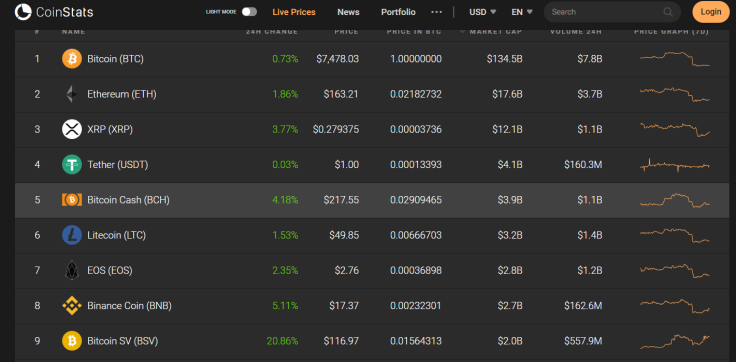Image resolution: width=736 pixels, height=362 pixels.
Task: Open the Bitcoin (BTC) name link
Action: point(115,59)
